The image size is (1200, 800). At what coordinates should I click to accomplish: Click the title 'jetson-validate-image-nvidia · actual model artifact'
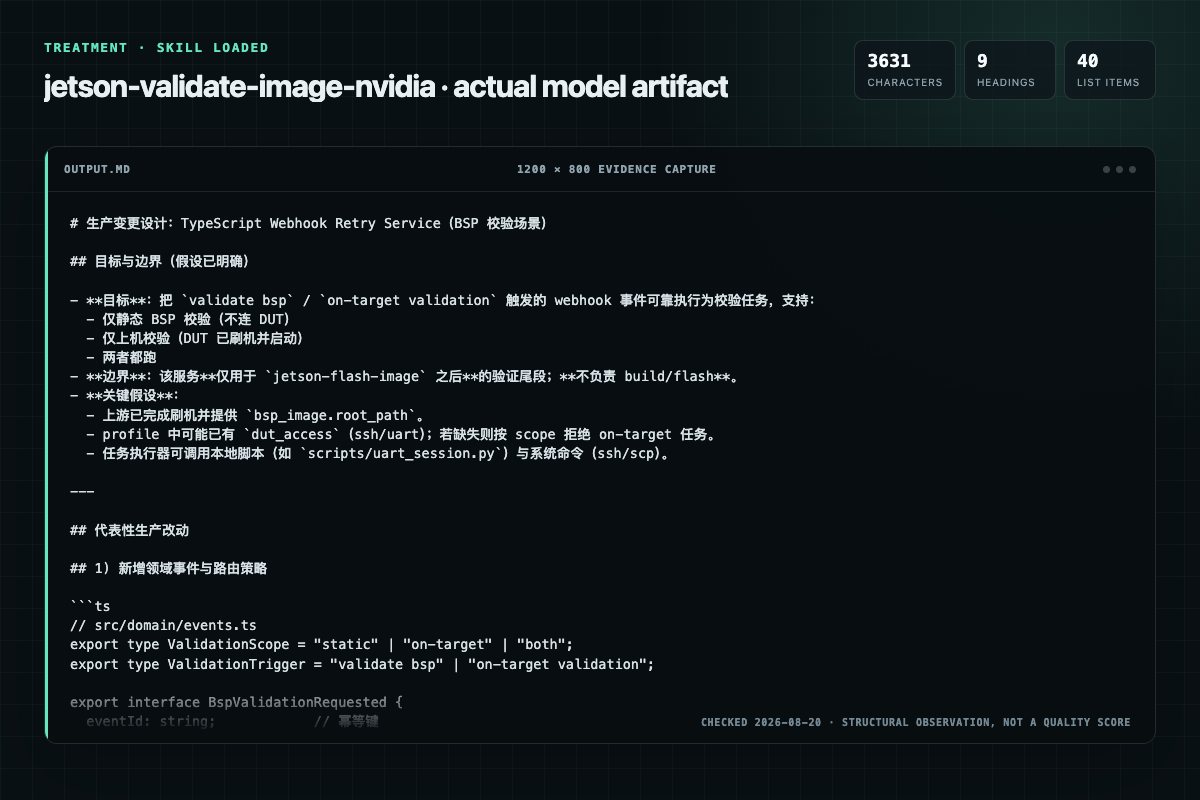tap(386, 87)
